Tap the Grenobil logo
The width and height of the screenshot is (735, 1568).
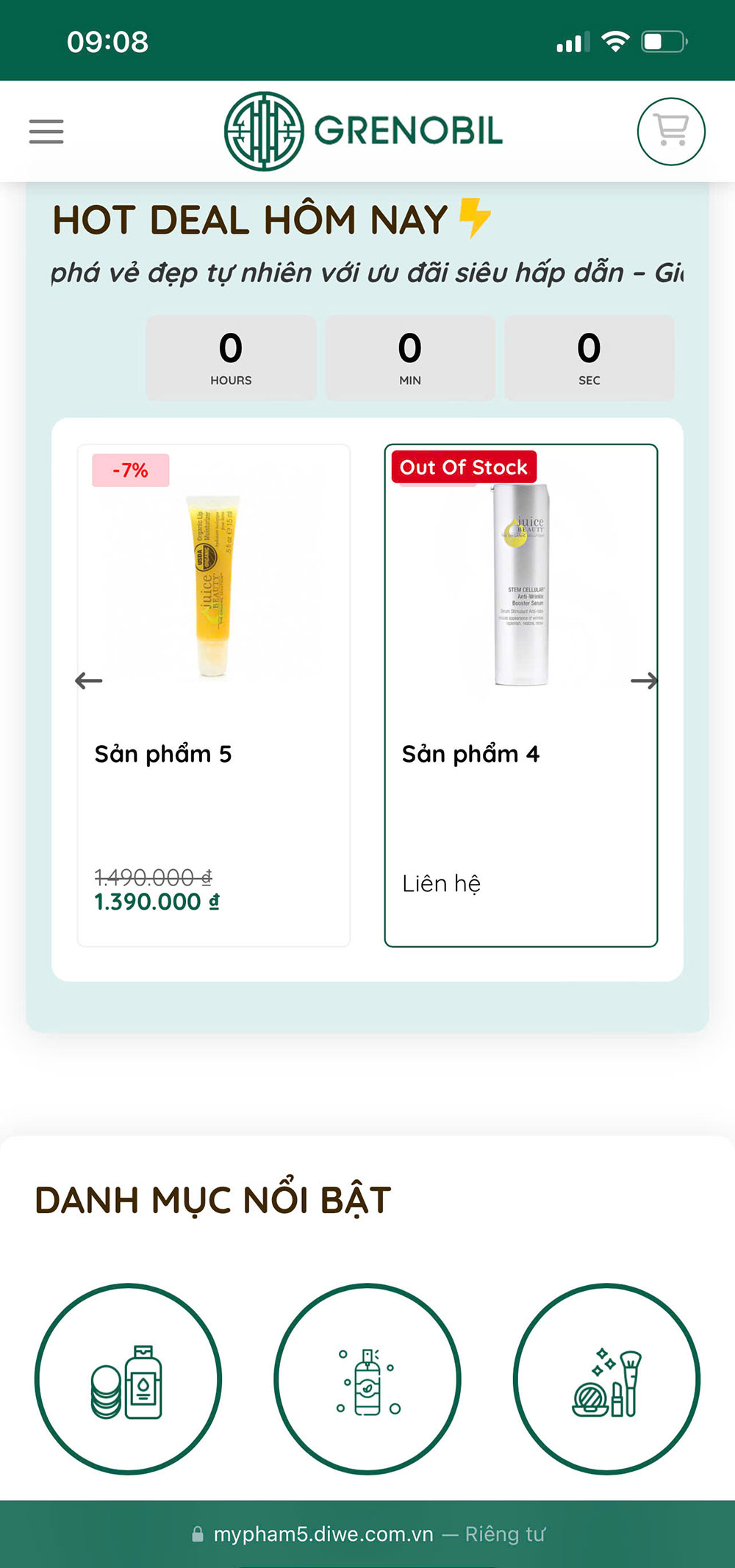pyautogui.click(x=364, y=132)
